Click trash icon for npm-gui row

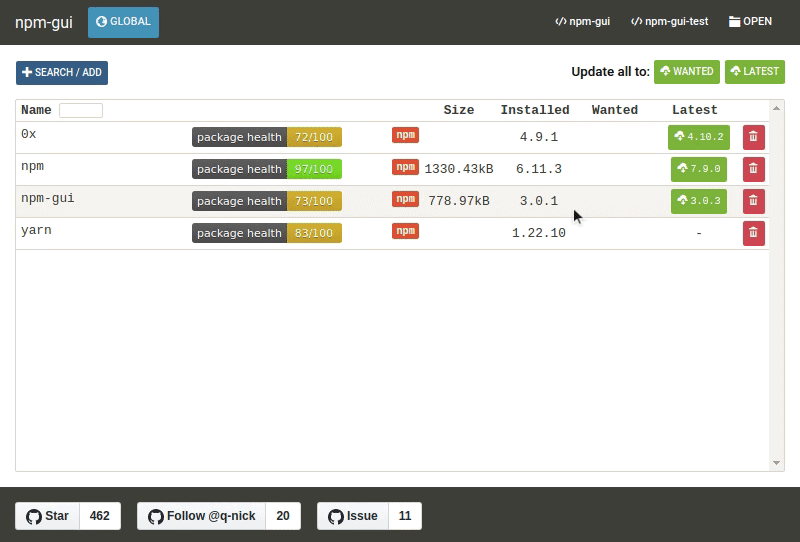tap(754, 201)
